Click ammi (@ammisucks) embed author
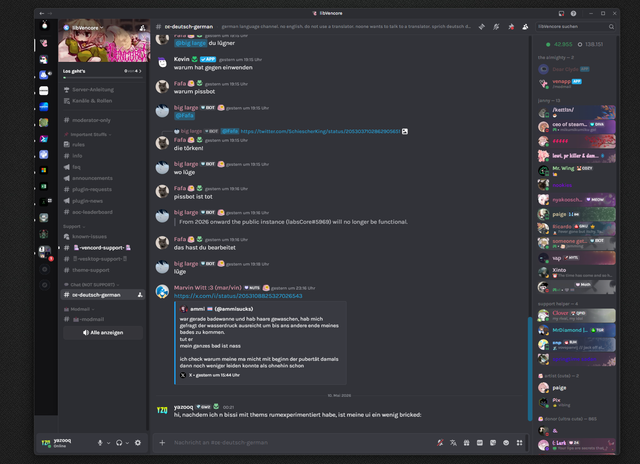 pyautogui.click(x=222, y=309)
